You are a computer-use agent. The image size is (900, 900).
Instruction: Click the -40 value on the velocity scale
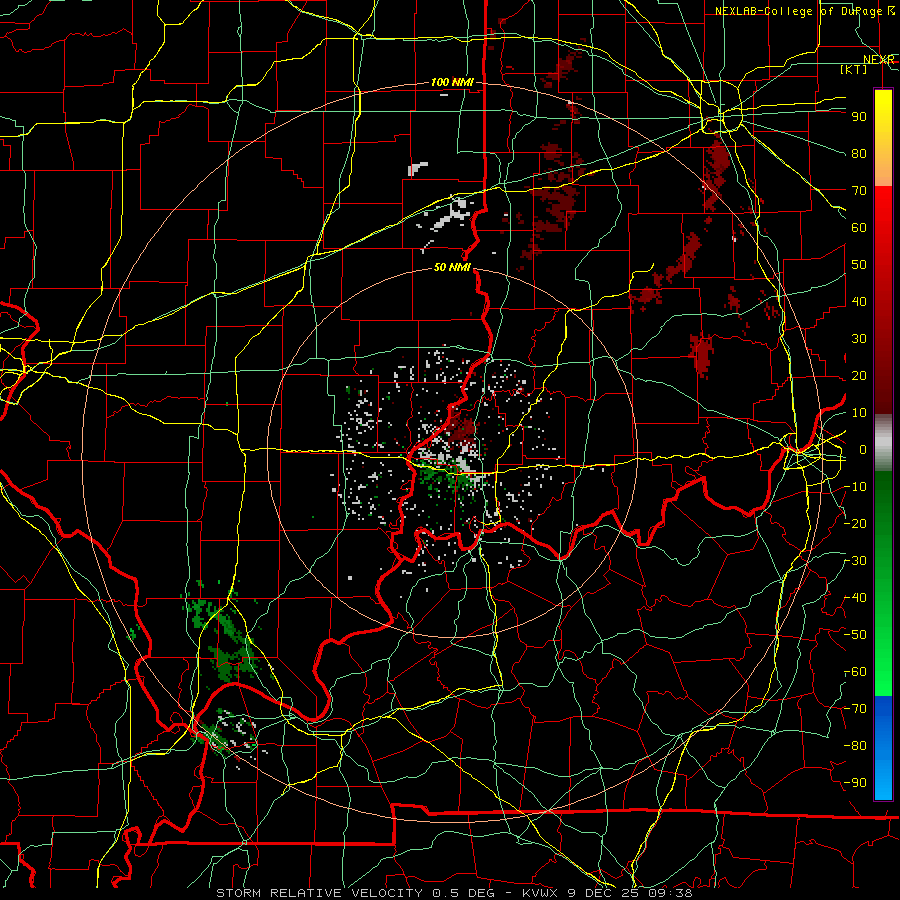[x=856, y=598]
